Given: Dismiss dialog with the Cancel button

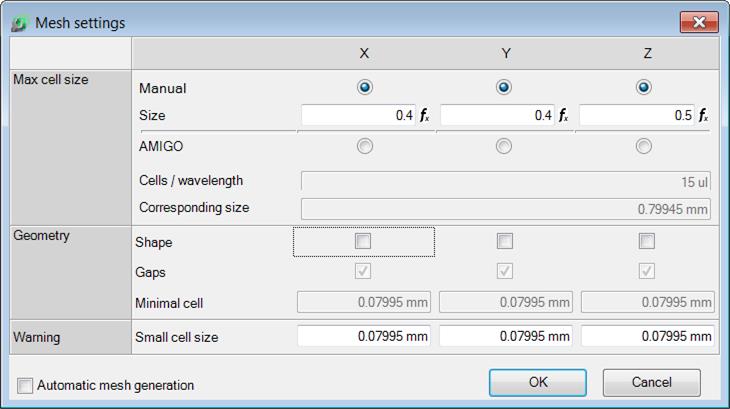Looking at the screenshot, I should [x=651, y=382].
